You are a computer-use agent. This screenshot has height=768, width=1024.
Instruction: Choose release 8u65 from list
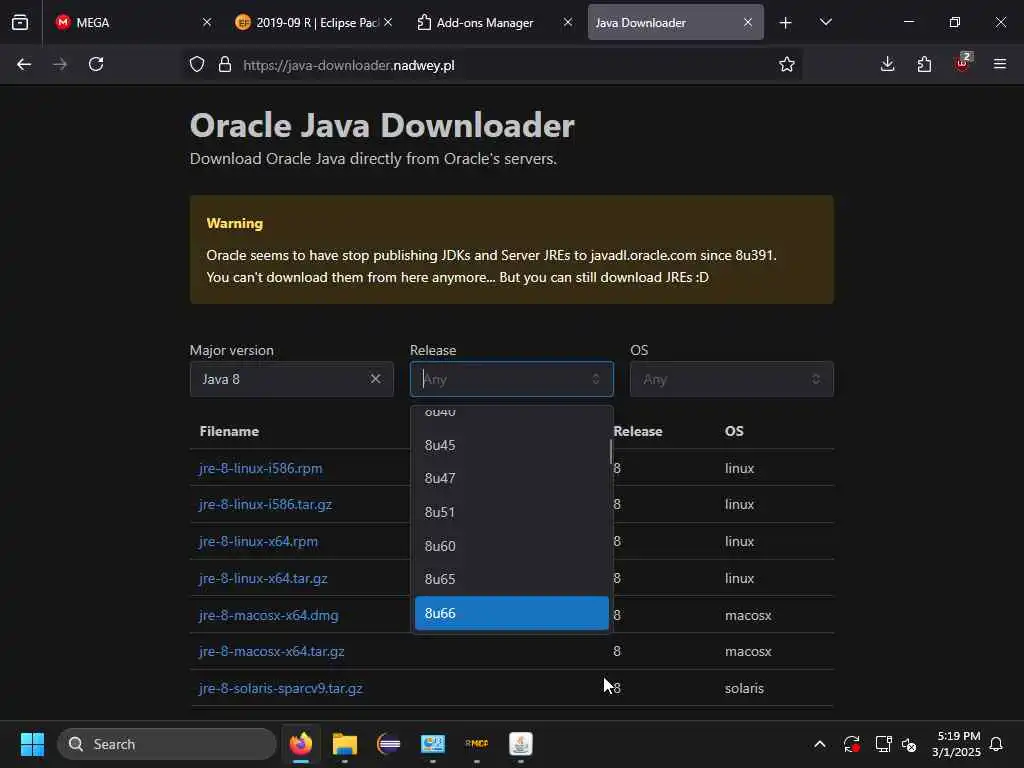coord(511,579)
